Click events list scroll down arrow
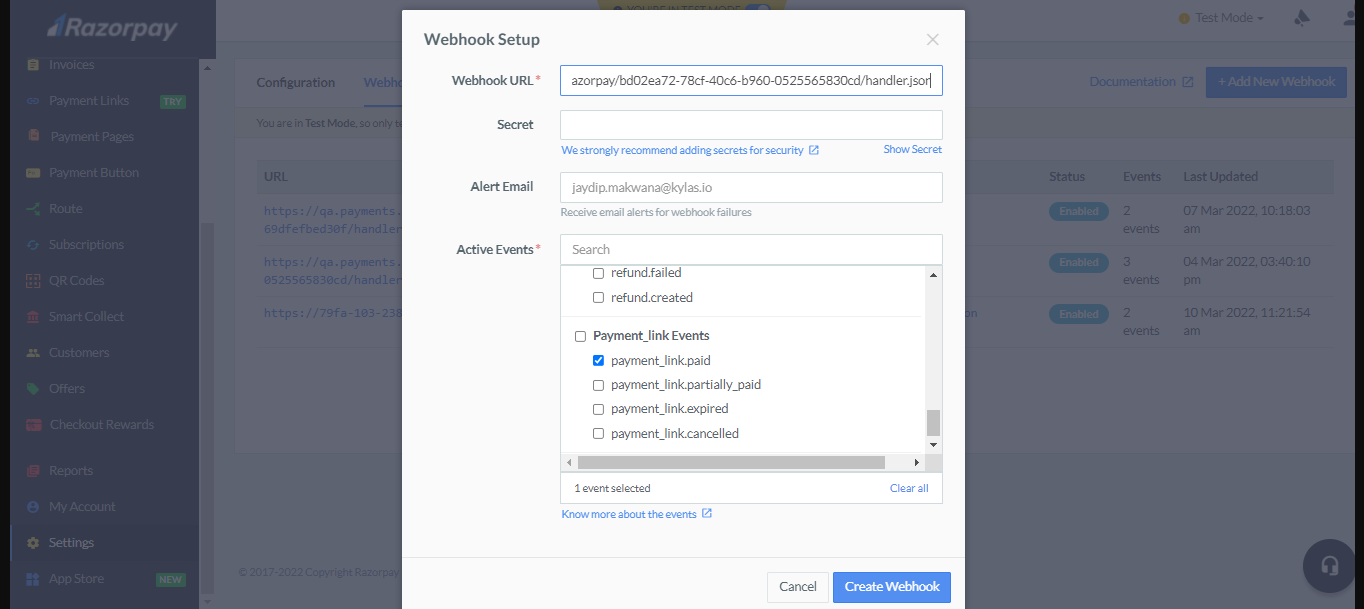Viewport: 1364px width, 609px height. click(x=933, y=445)
